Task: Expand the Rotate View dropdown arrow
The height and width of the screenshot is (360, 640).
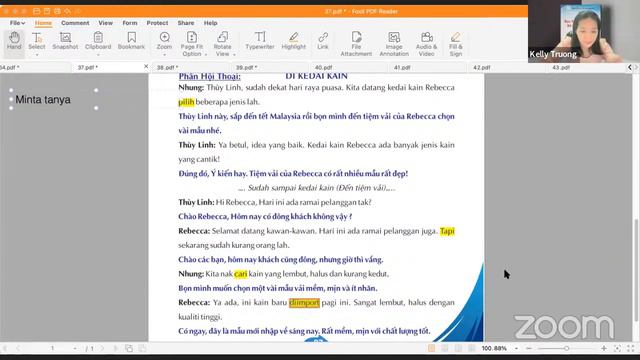Action: 234,54
